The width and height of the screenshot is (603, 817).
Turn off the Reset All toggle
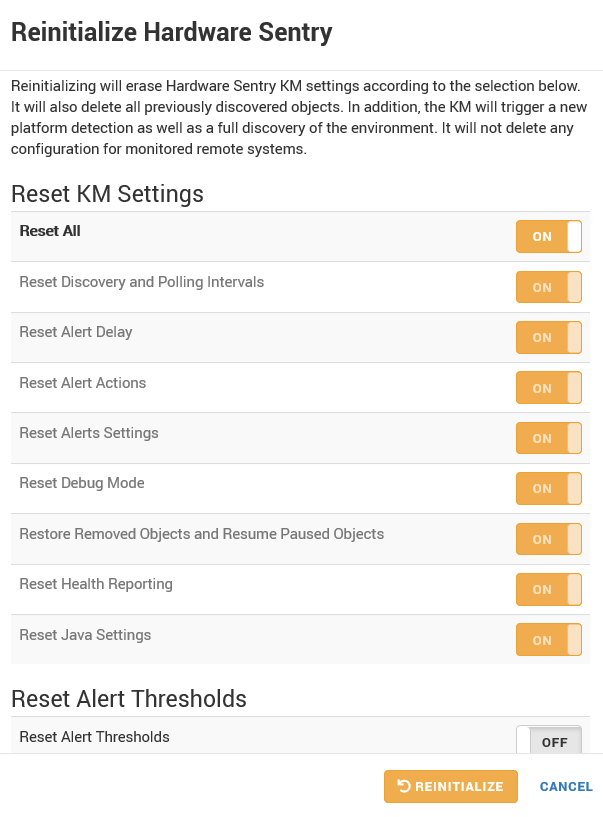point(548,237)
